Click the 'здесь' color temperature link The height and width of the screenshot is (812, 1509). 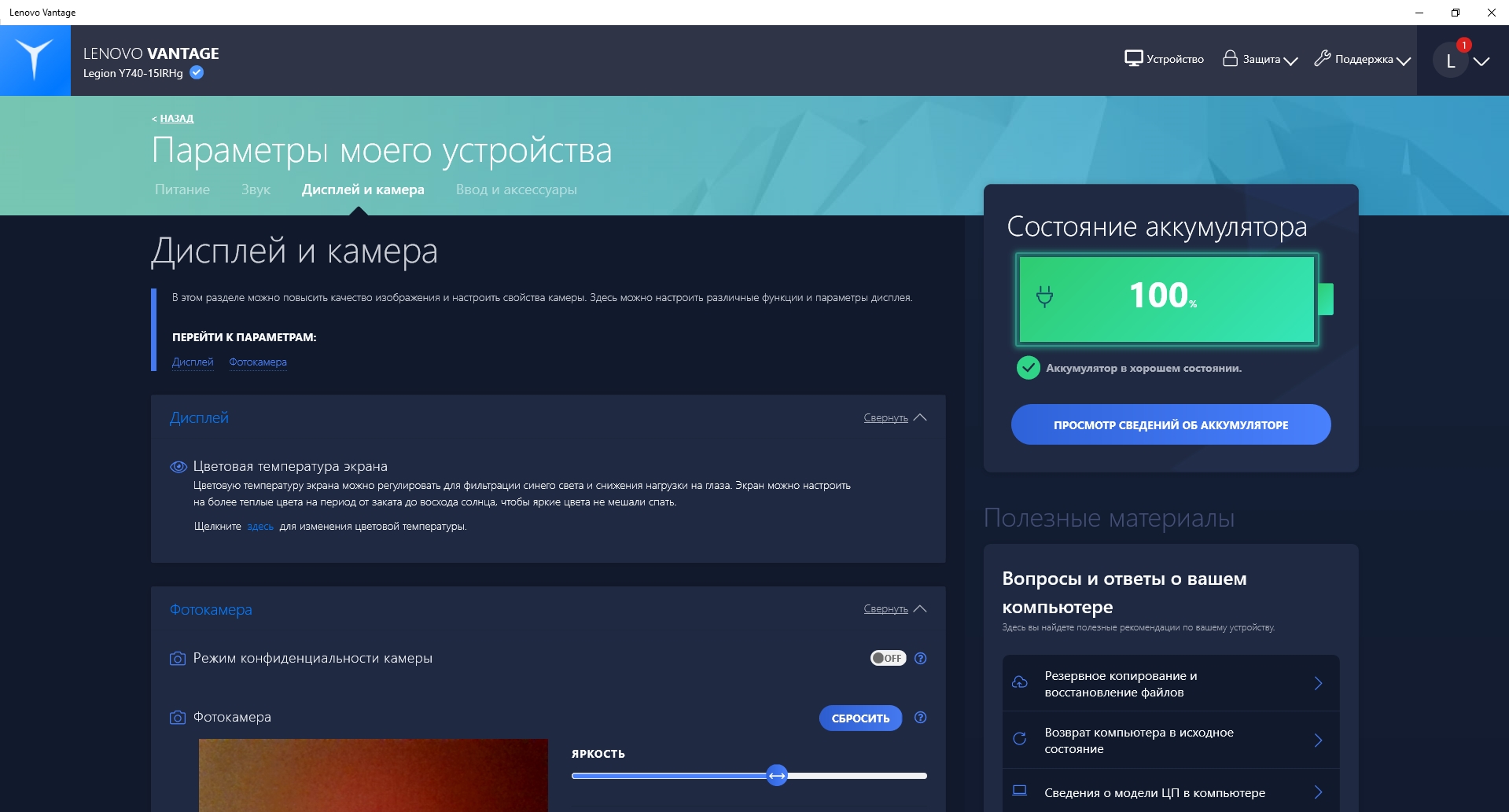(x=260, y=527)
